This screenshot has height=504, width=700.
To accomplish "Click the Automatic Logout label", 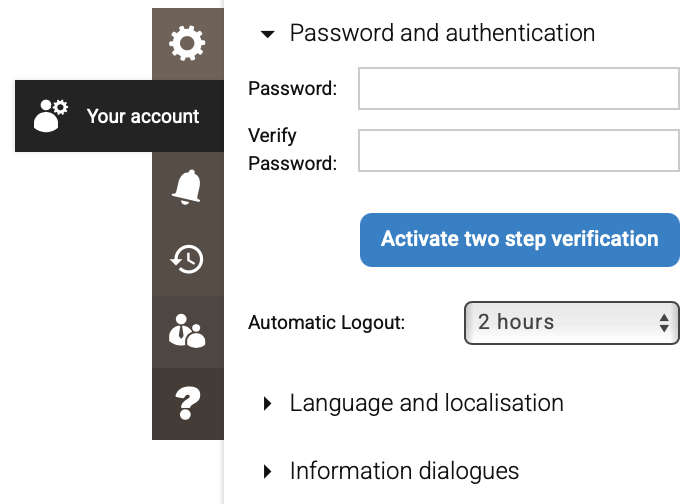I will pyautogui.click(x=326, y=323).
